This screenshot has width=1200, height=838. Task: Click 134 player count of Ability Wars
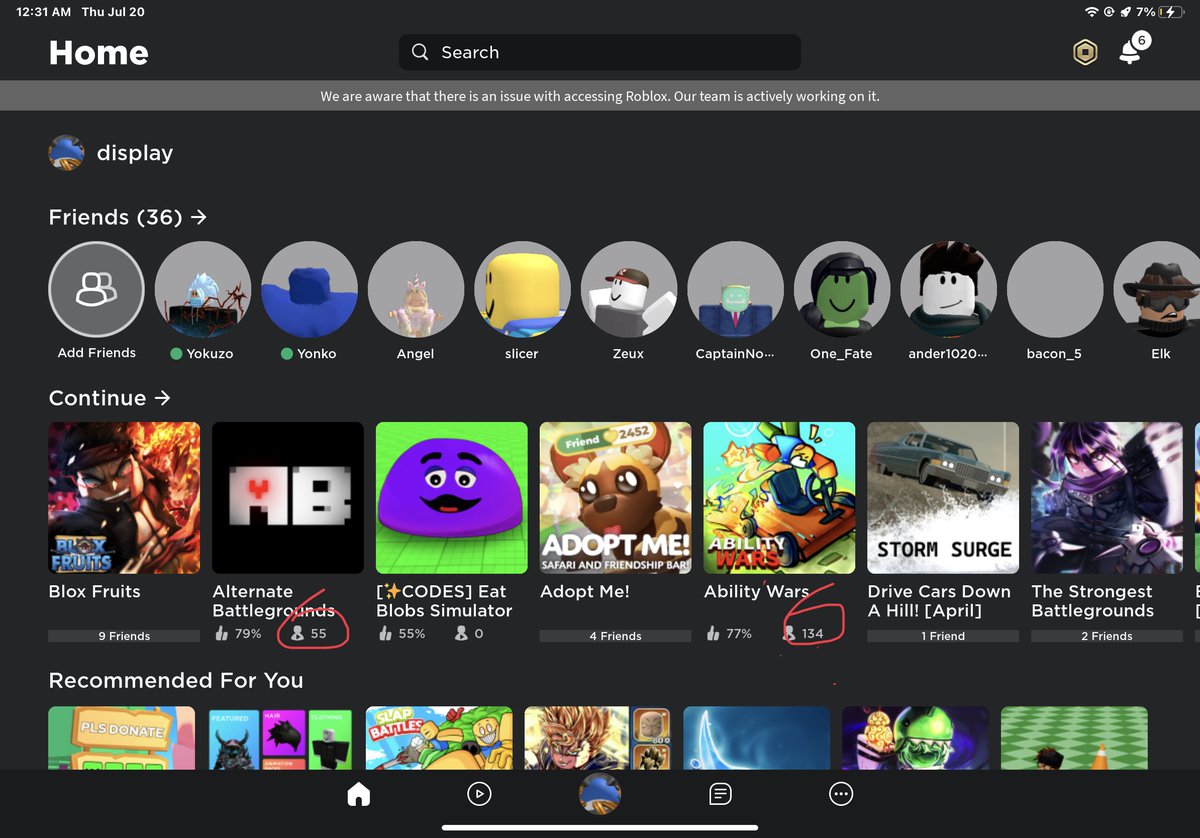pos(804,634)
